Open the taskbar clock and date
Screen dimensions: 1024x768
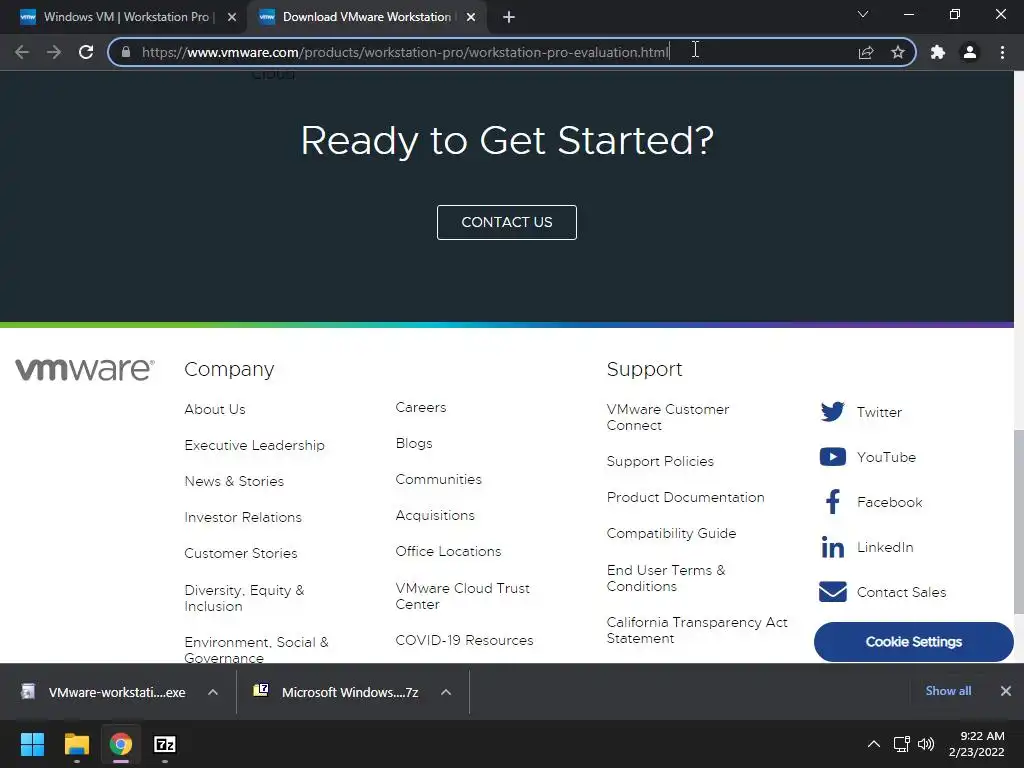pos(976,744)
